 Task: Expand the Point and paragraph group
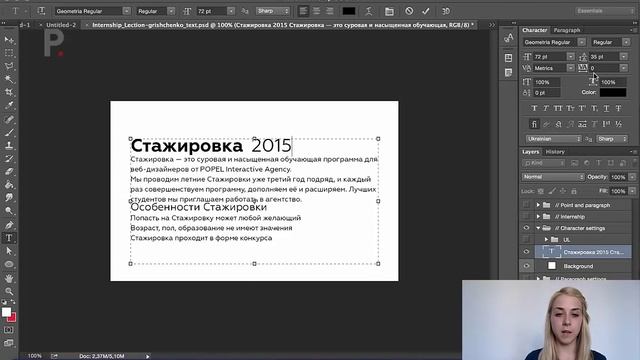[538, 205]
